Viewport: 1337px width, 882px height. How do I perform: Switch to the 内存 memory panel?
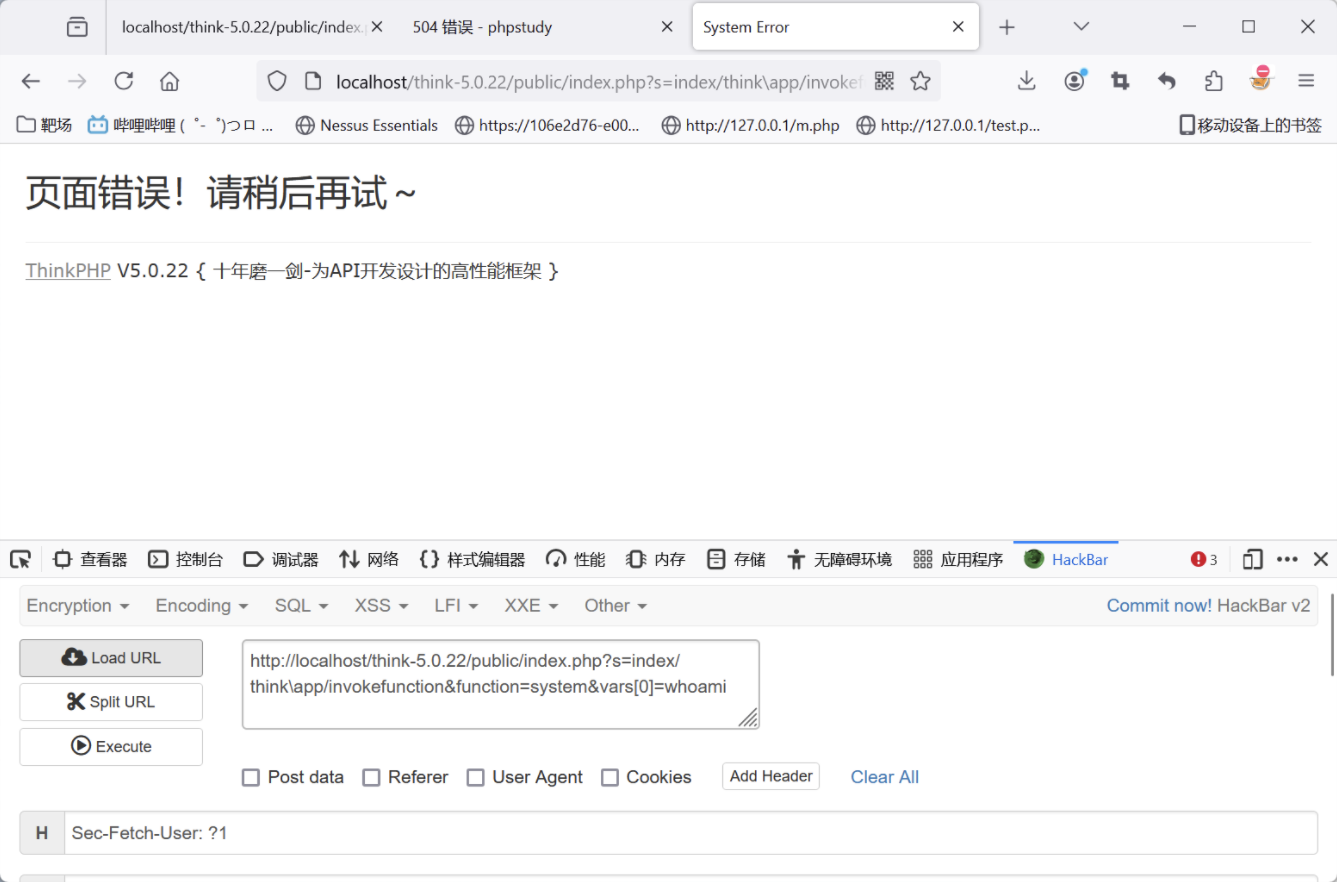coord(656,559)
